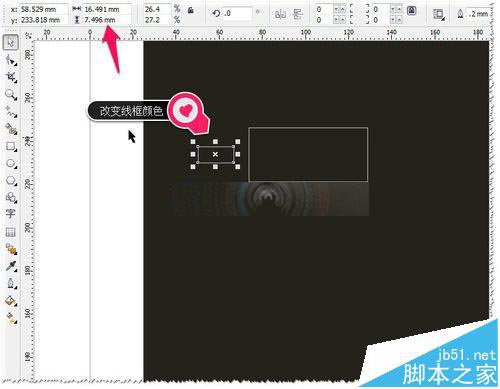Select the Smart Fill tool
The width and height of the screenshot is (500, 389).
tap(11, 129)
